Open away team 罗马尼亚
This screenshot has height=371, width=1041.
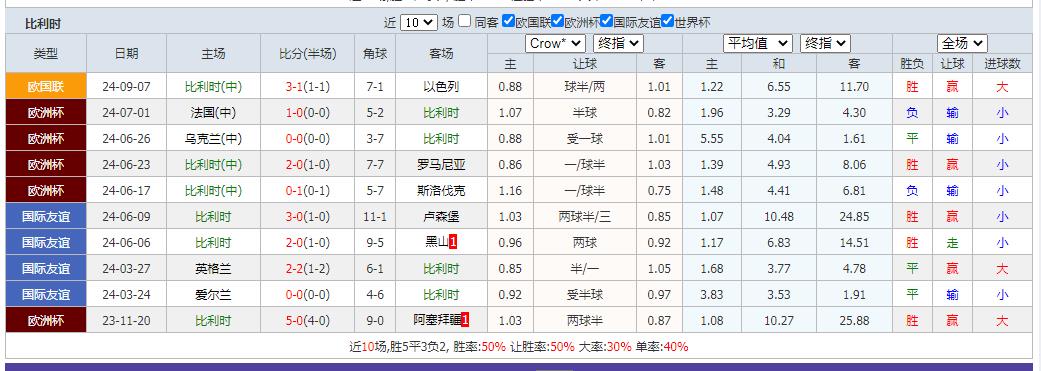[441, 165]
